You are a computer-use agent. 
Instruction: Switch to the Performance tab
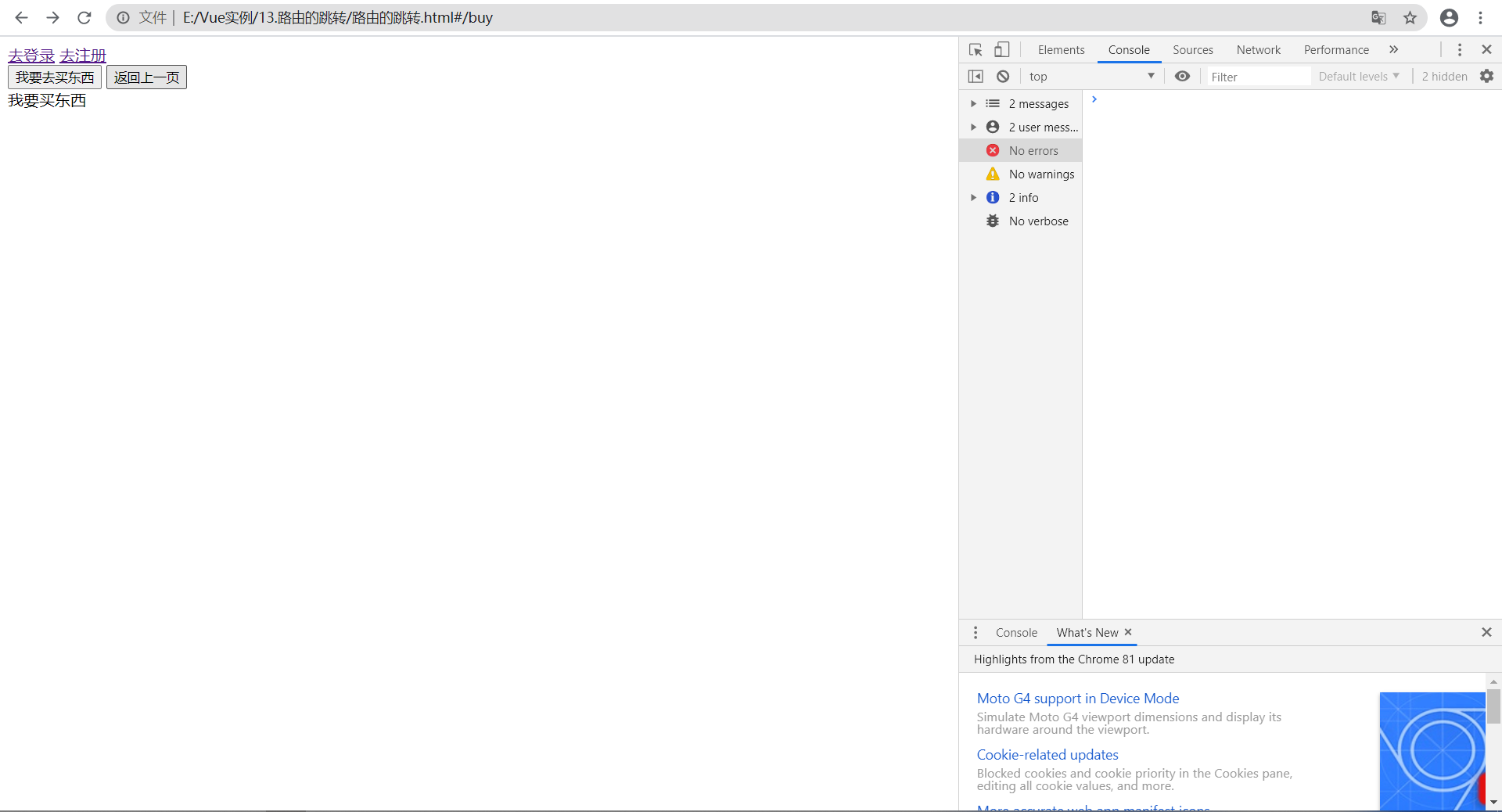pos(1336,49)
